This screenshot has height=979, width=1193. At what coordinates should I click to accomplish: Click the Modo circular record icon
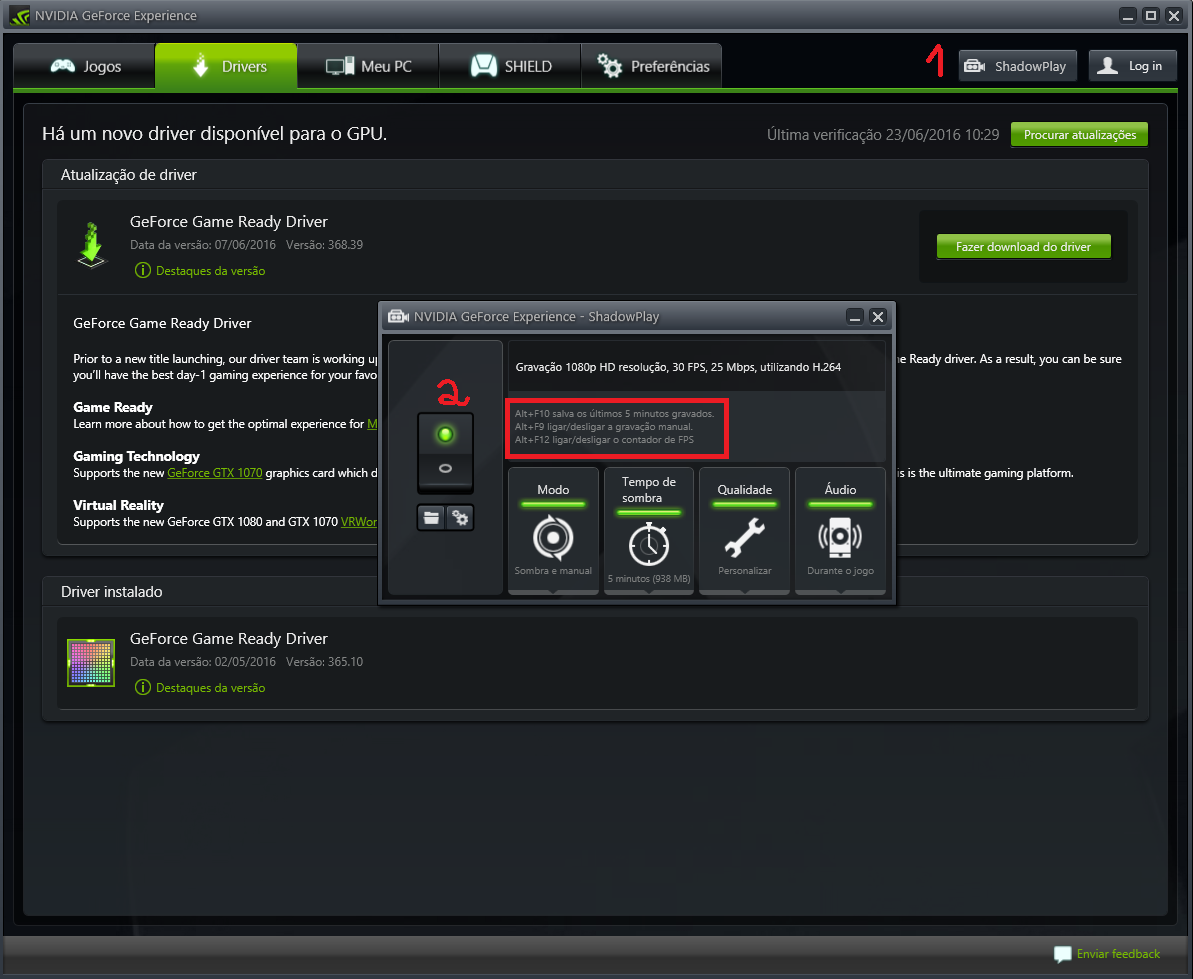(553, 538)
